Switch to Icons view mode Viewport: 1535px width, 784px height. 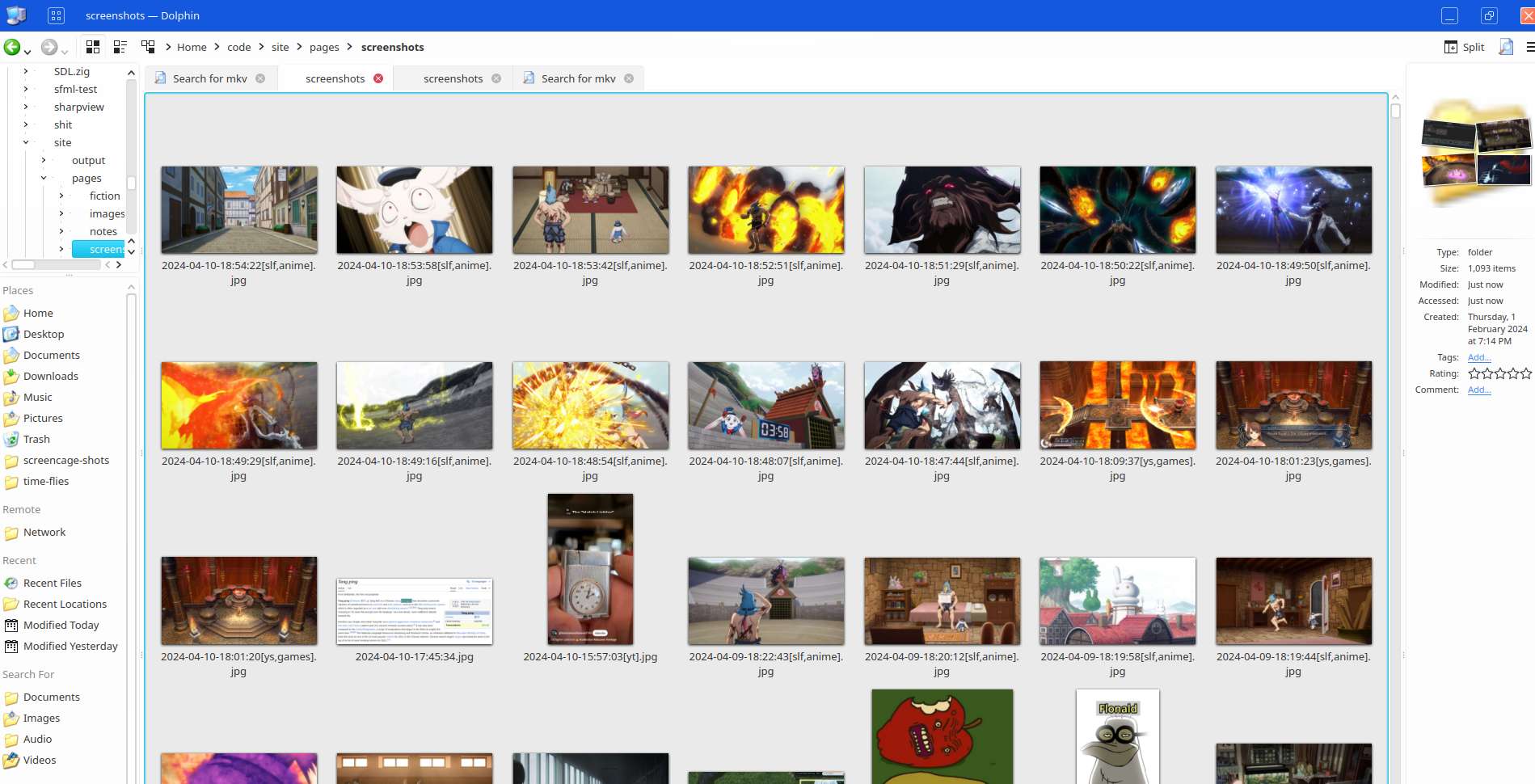click(x=93, y=47)
